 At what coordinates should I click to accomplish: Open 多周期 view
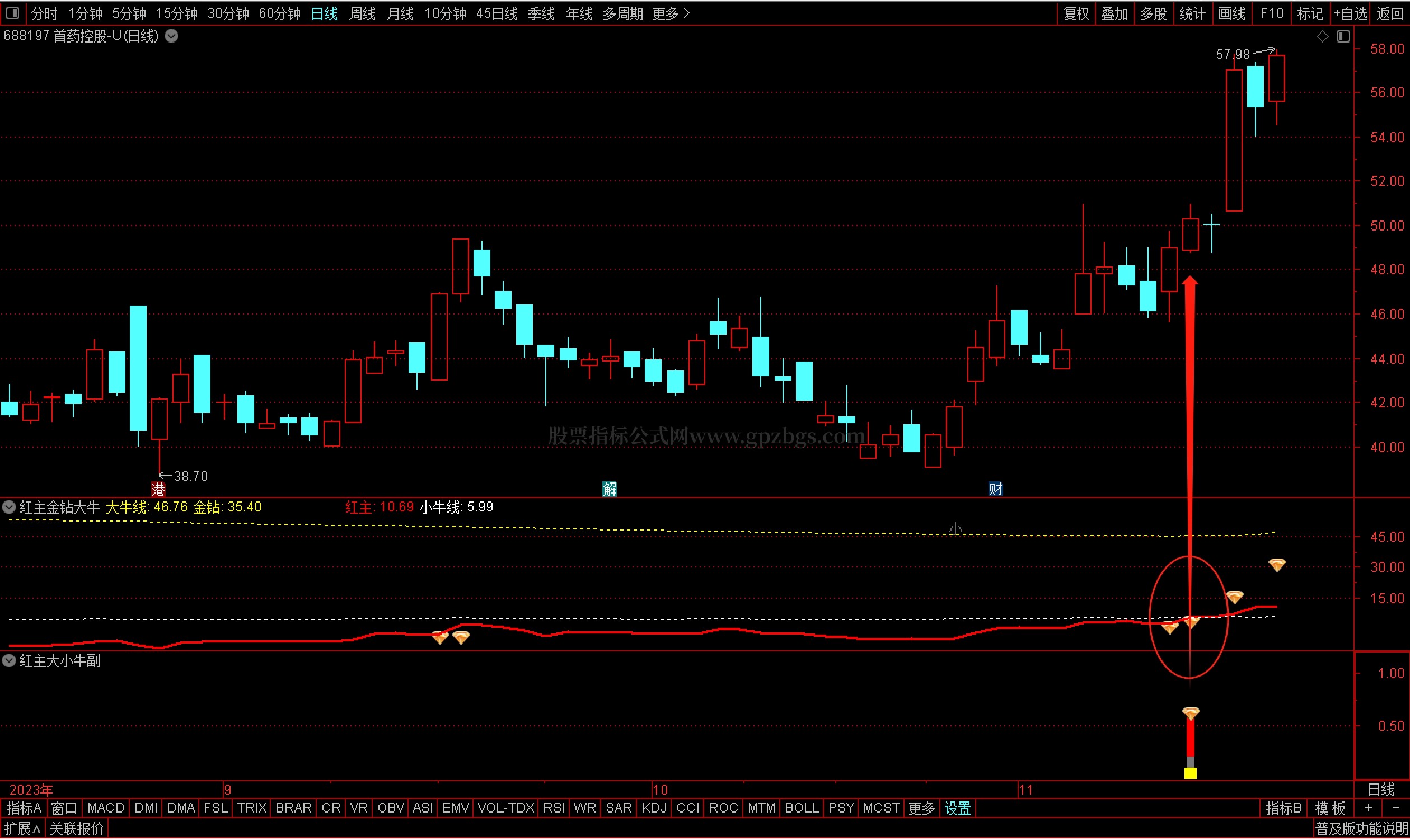click(623, 13)
